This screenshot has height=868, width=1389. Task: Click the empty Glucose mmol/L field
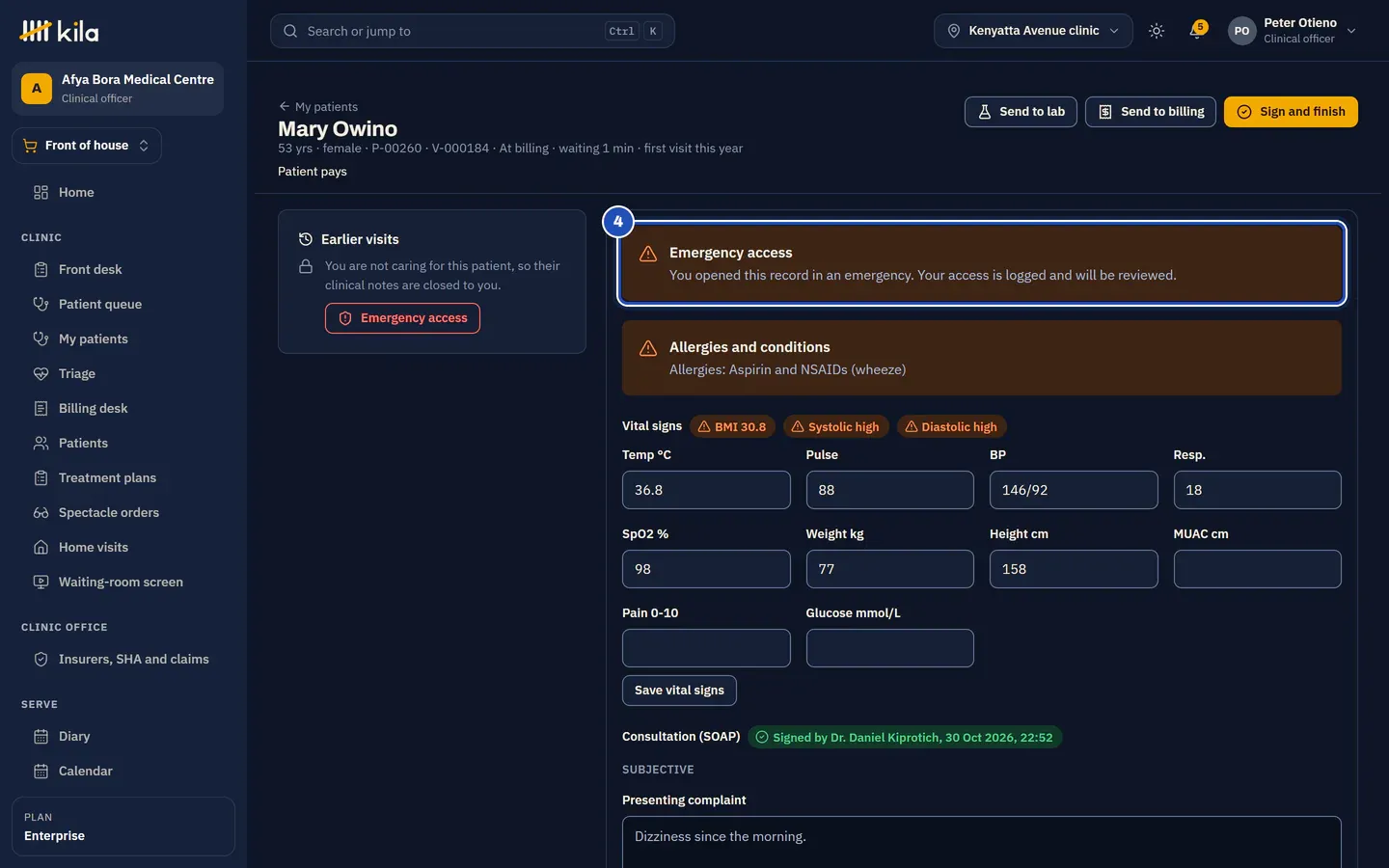(x=889, y=648)
